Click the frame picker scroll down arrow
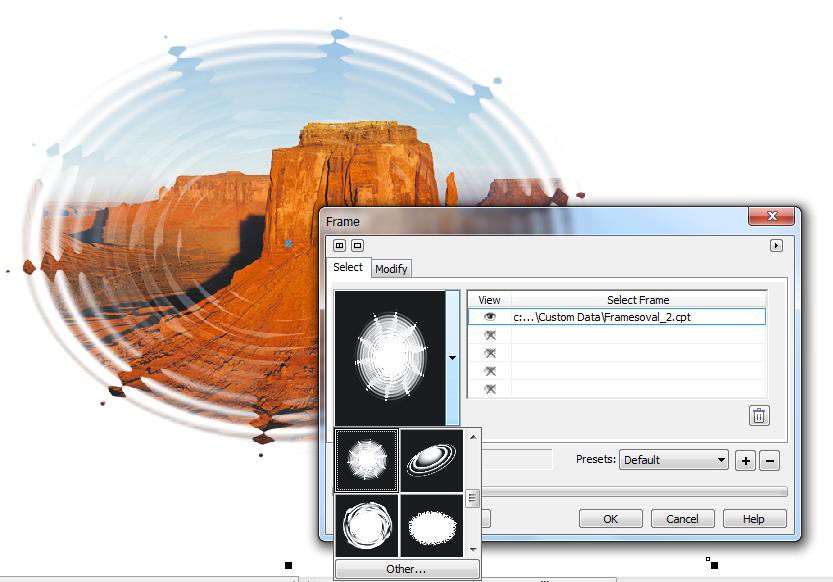 click(x=472, y=549)
